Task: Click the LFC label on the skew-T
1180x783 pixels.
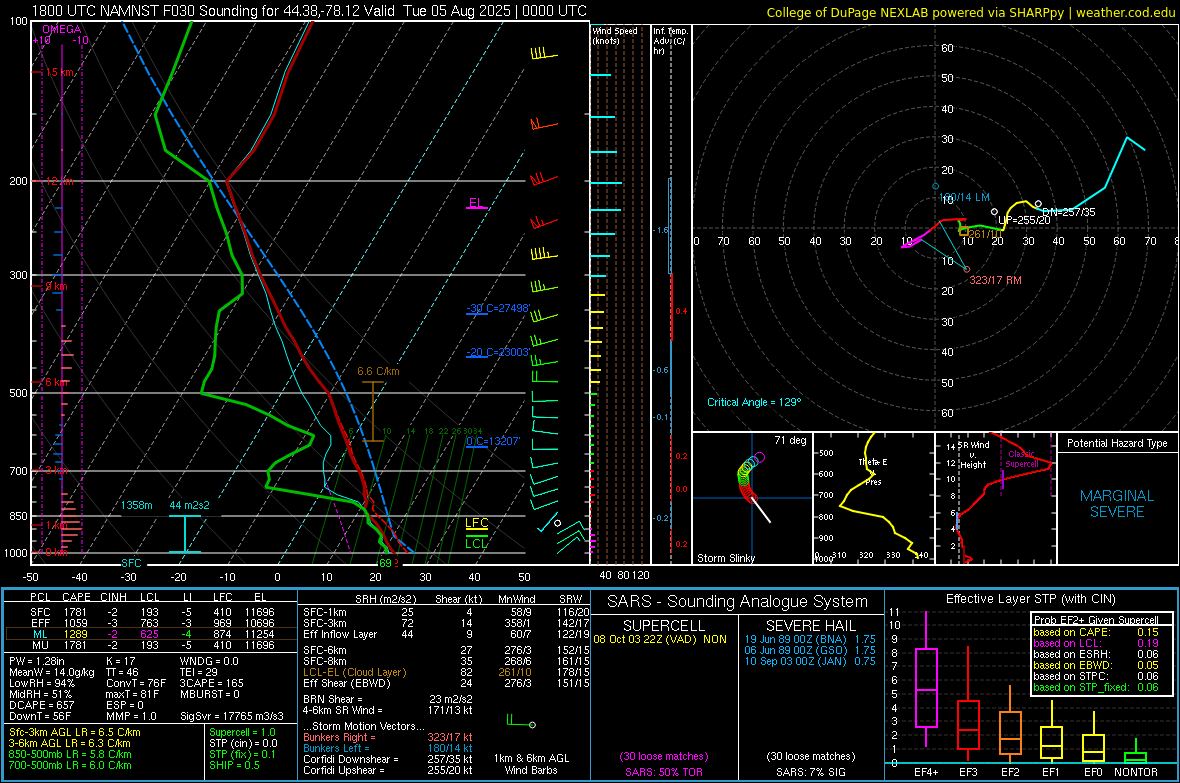Action: coord(476,523)
